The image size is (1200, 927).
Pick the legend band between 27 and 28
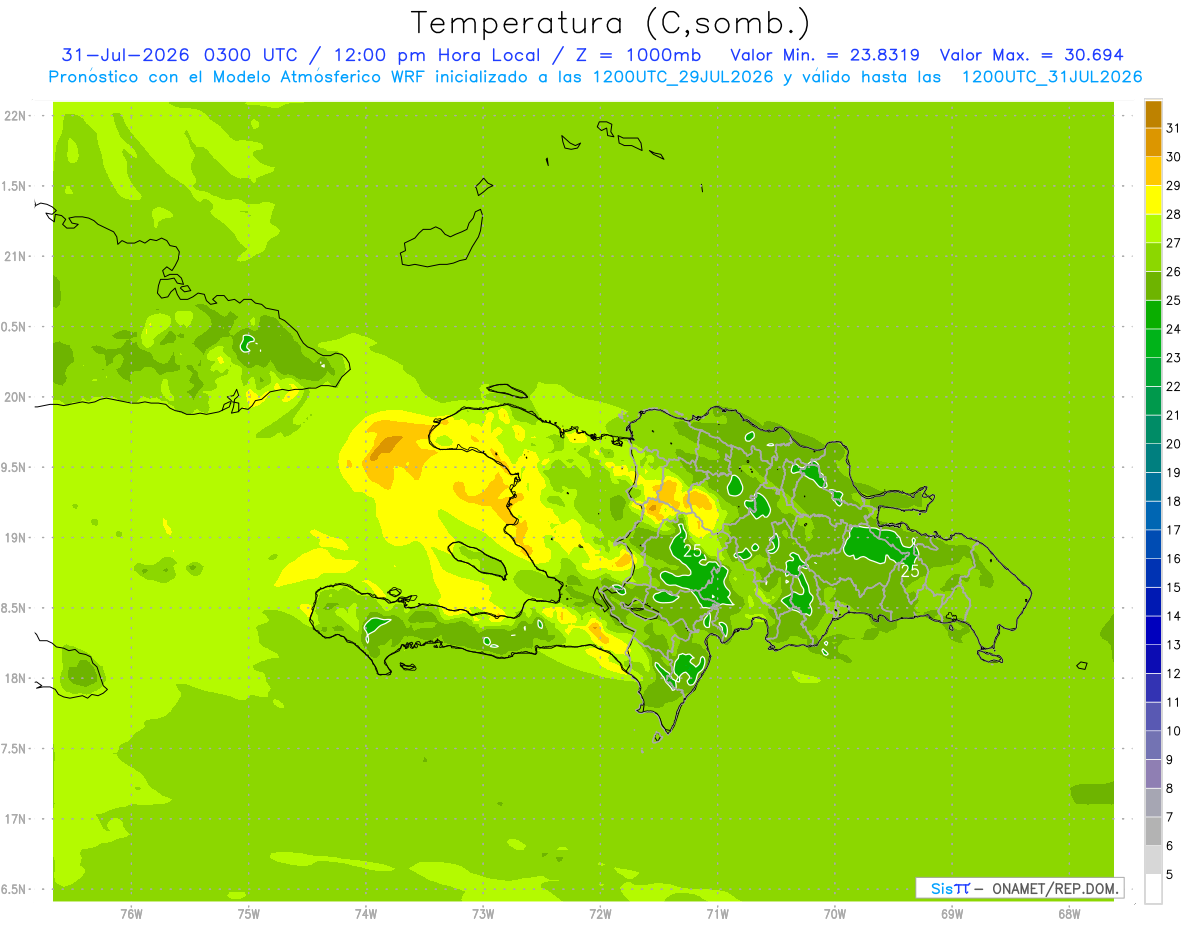[x=1153, y=229]
